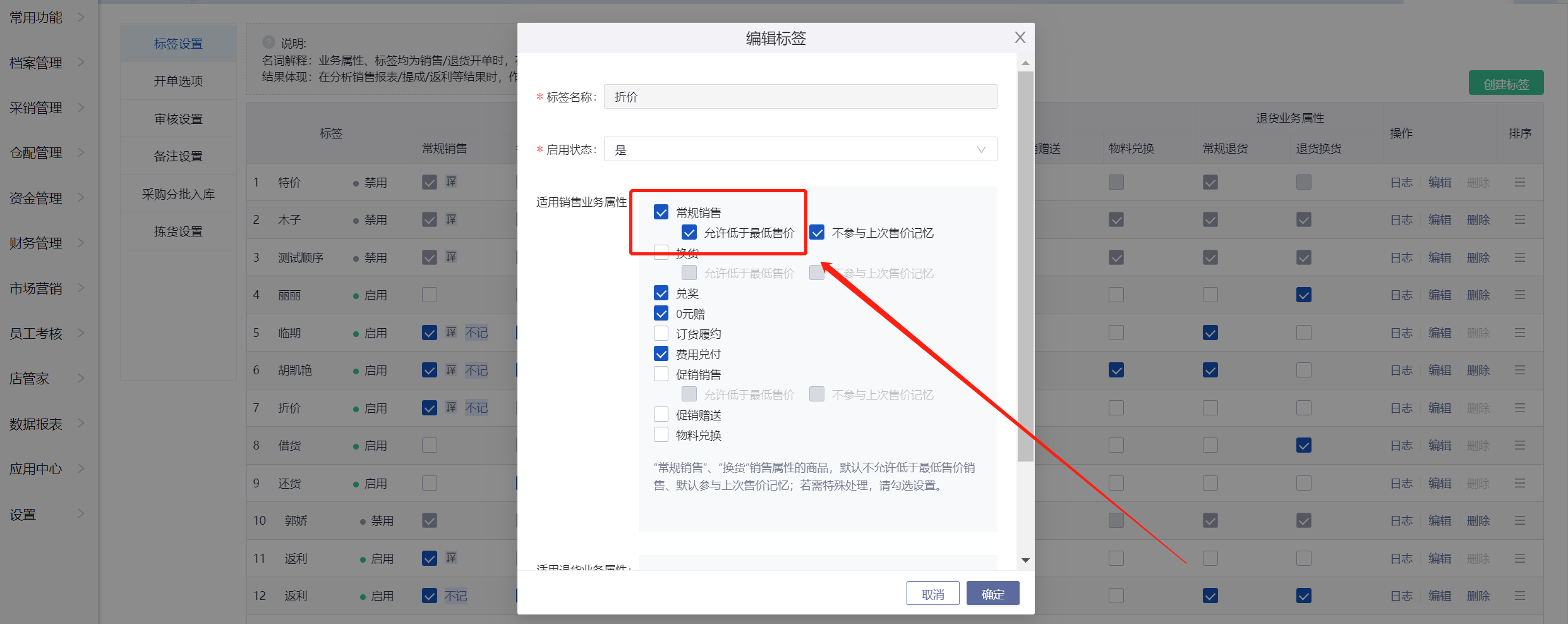Click the sort handle icon for 郭娇 row
This screenshot has width=1568, height=624.
pos(1519,520)
